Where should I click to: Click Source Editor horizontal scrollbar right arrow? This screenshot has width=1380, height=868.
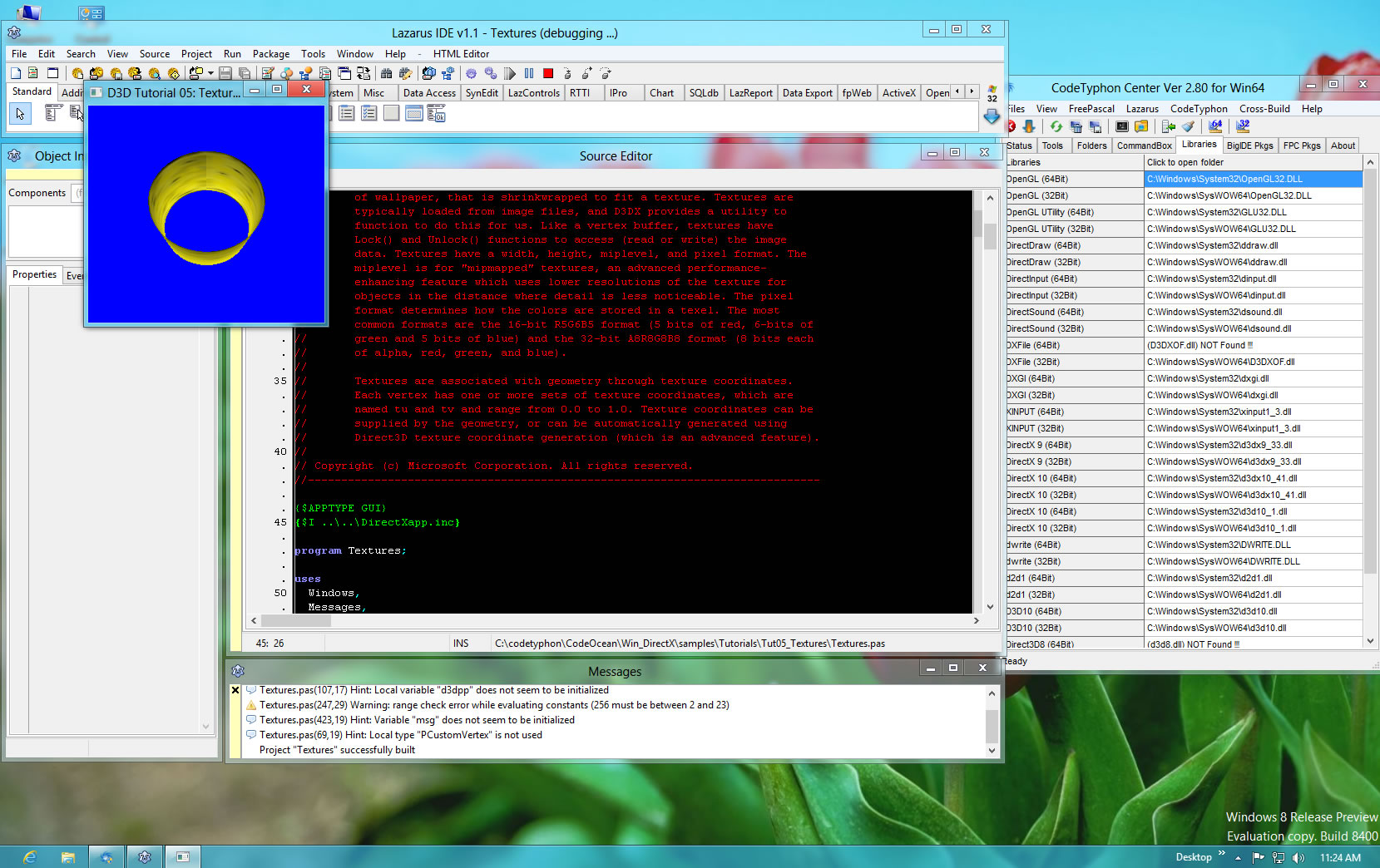[x=976, y=620]
